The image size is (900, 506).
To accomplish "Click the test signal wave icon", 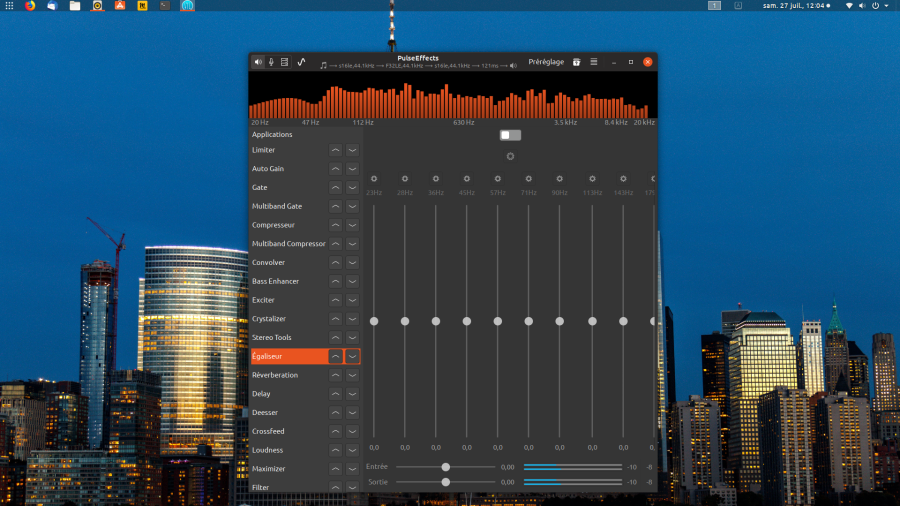I will pyautogui.click(x=301, y=62).
